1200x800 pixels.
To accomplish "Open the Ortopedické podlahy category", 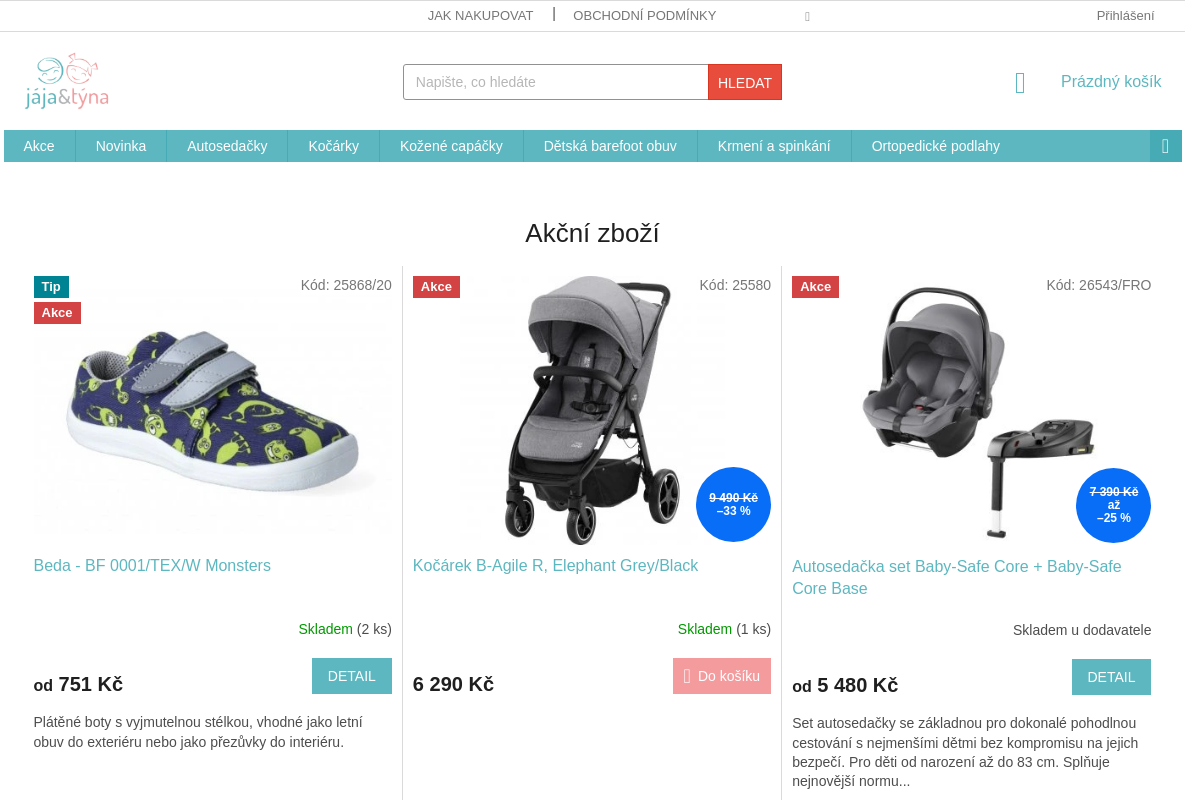I will (x=935, y=146).
